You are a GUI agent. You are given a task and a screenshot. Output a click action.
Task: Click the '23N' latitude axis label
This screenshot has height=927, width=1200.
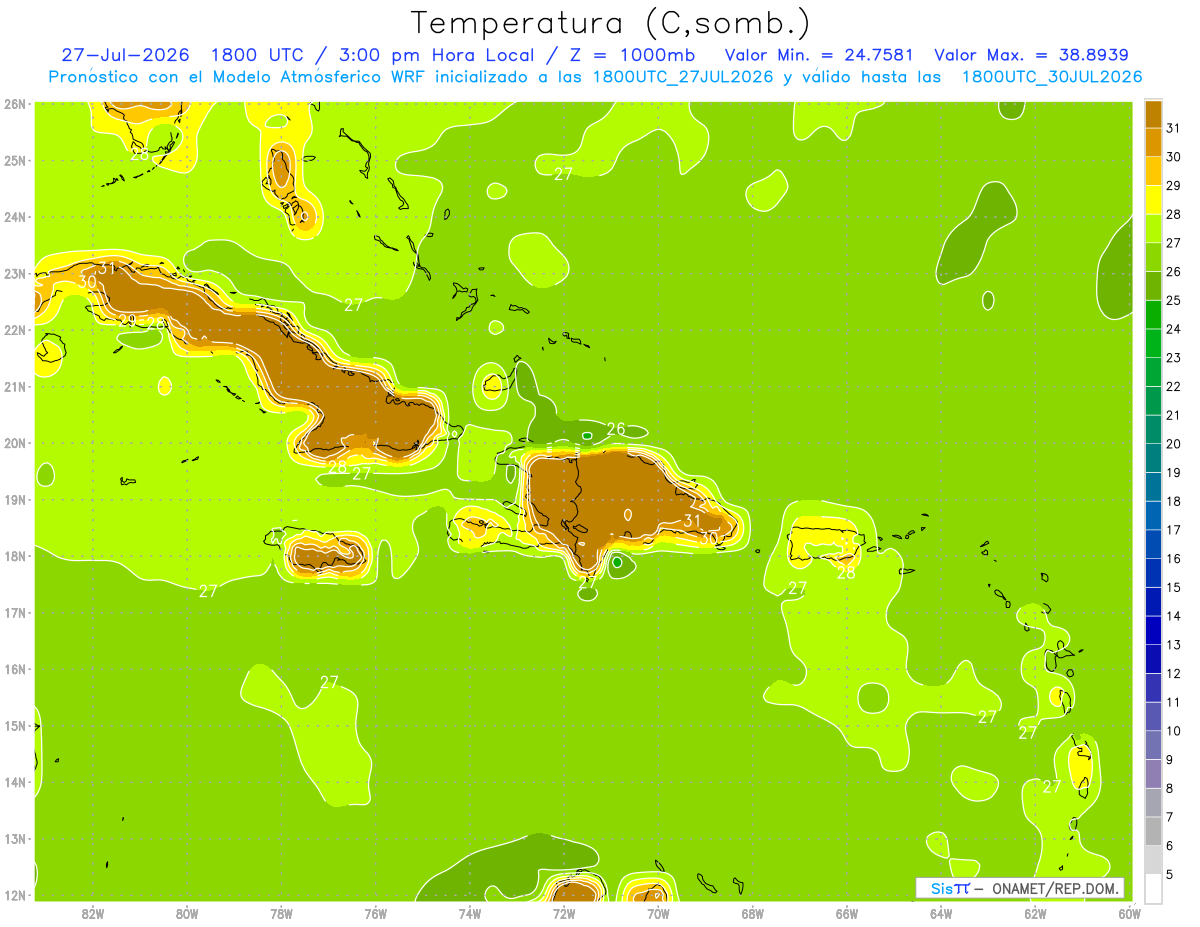click(14, 273)
